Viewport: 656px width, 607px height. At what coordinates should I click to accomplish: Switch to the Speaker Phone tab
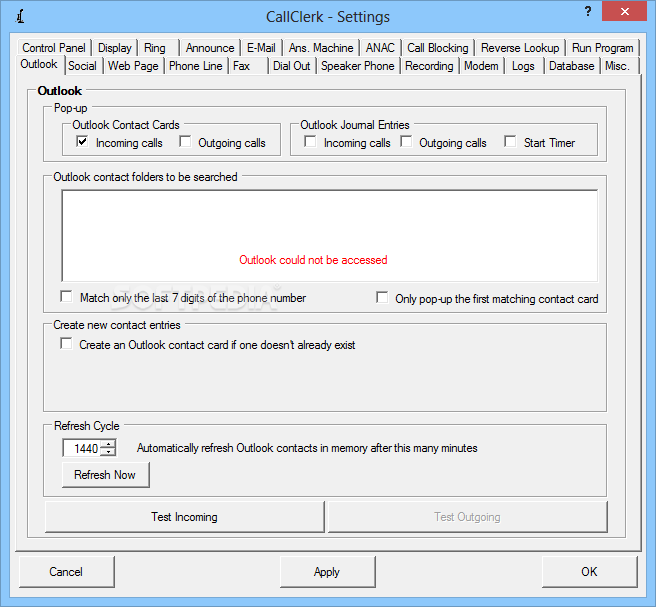tap(358, 66)
